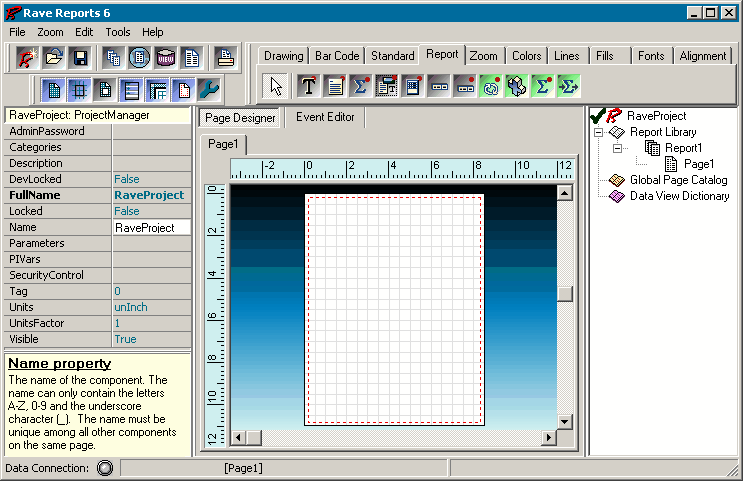Select the DataText component (T icon)
Screen dimensions: 743x481
point(308,86)
